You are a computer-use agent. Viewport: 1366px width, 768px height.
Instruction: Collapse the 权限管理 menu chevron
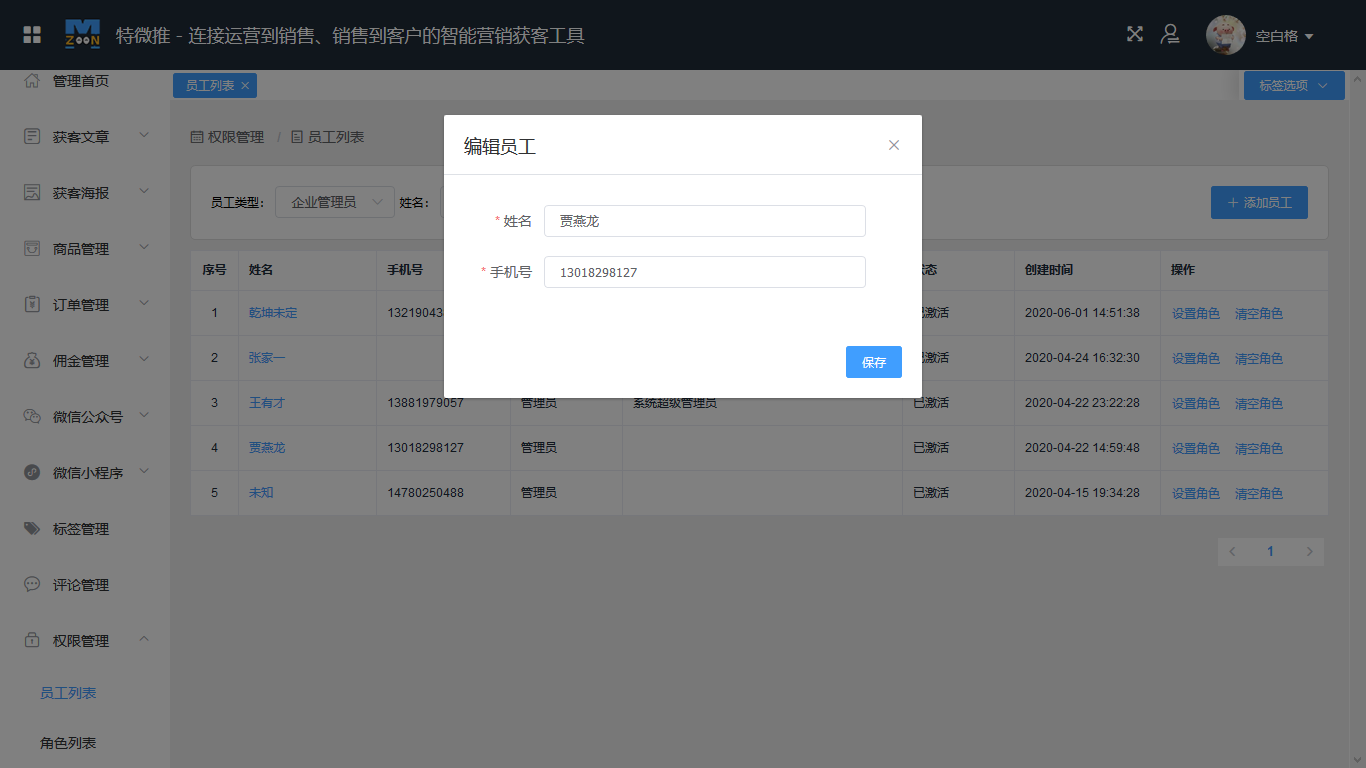[x=144, y=639]
